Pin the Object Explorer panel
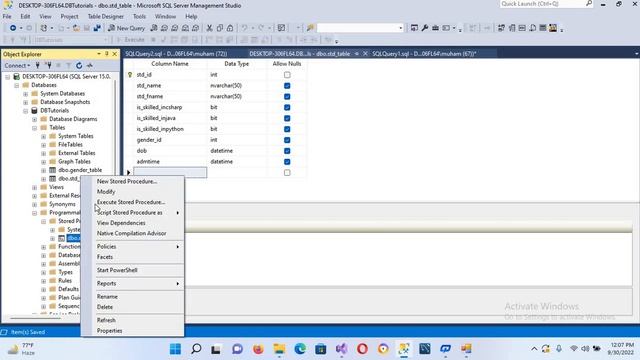This screenshot has width=640, height=360. 107,54
